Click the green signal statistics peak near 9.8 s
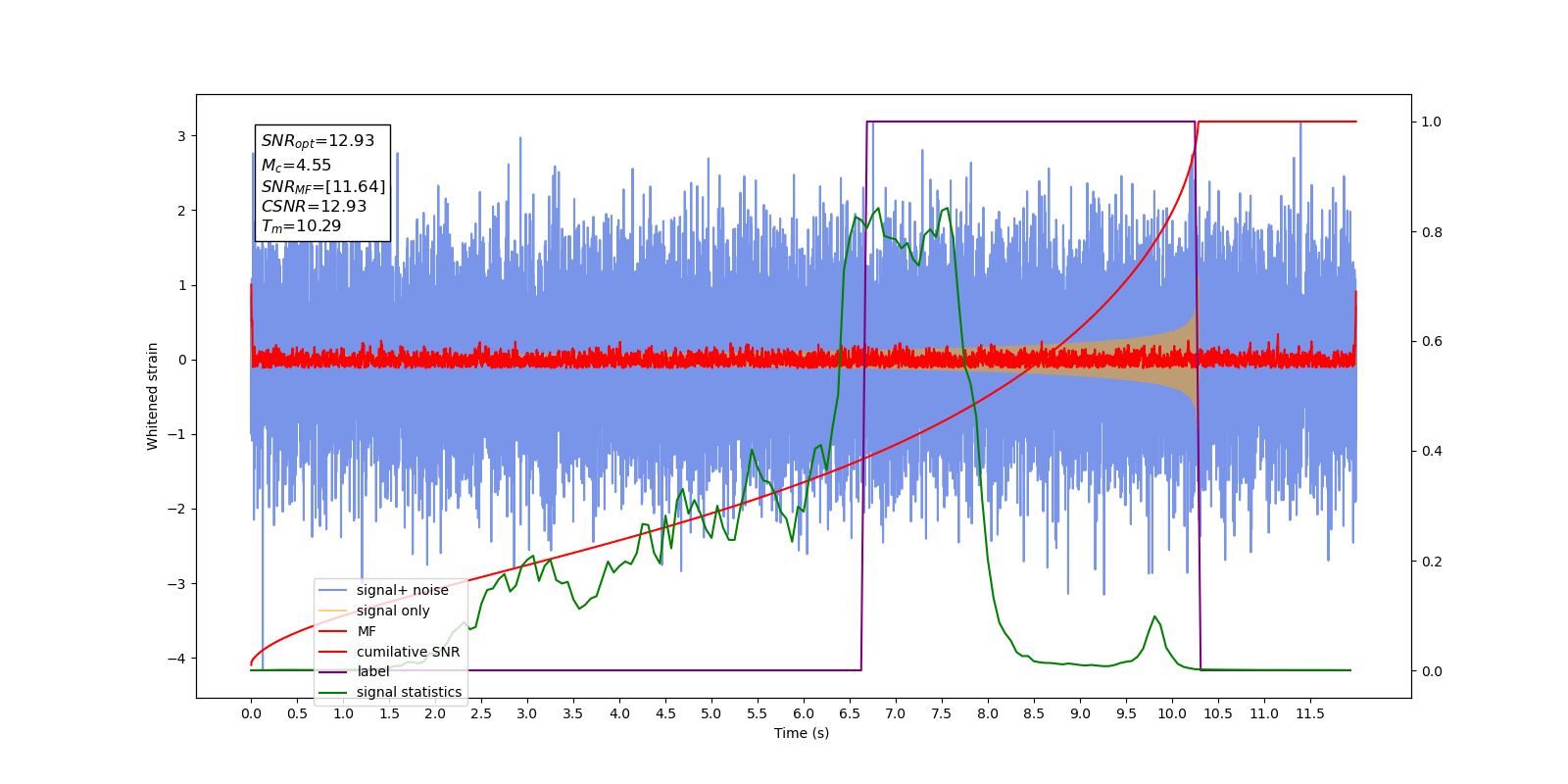This screenshot has width=1568, height=784. [x=1154, y=617]
